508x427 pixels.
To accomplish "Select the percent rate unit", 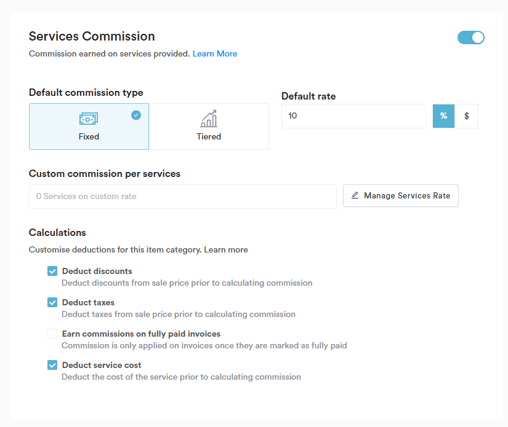I will [x=443, y=116].
